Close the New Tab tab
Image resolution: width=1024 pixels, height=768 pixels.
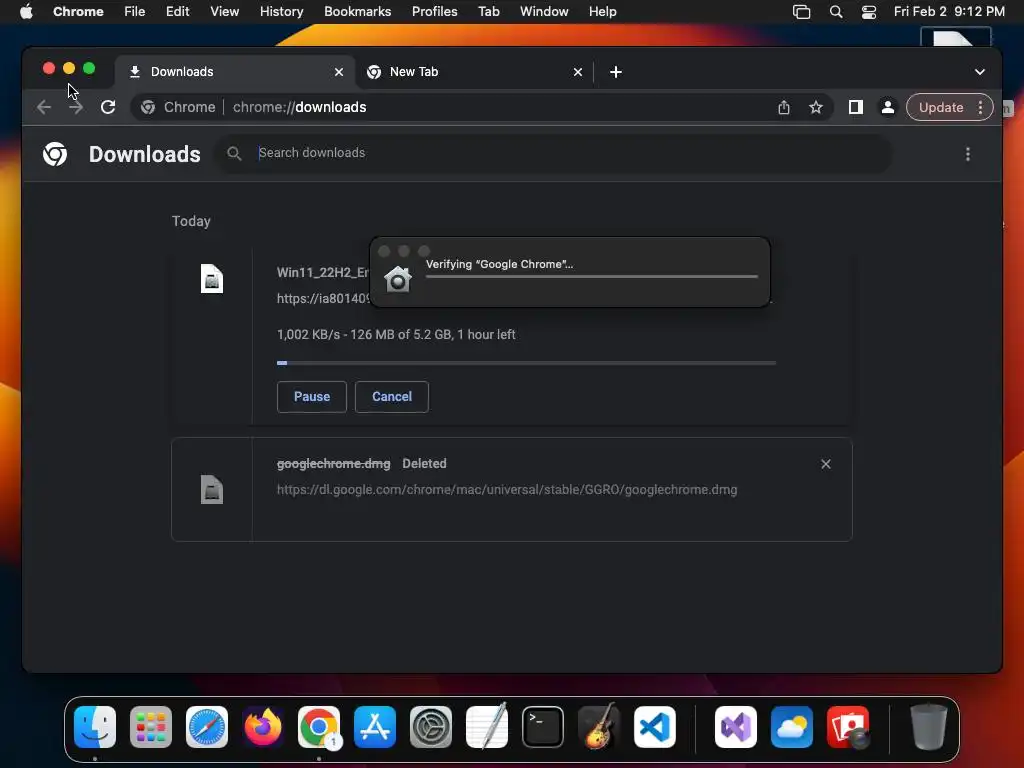point(578,72)
